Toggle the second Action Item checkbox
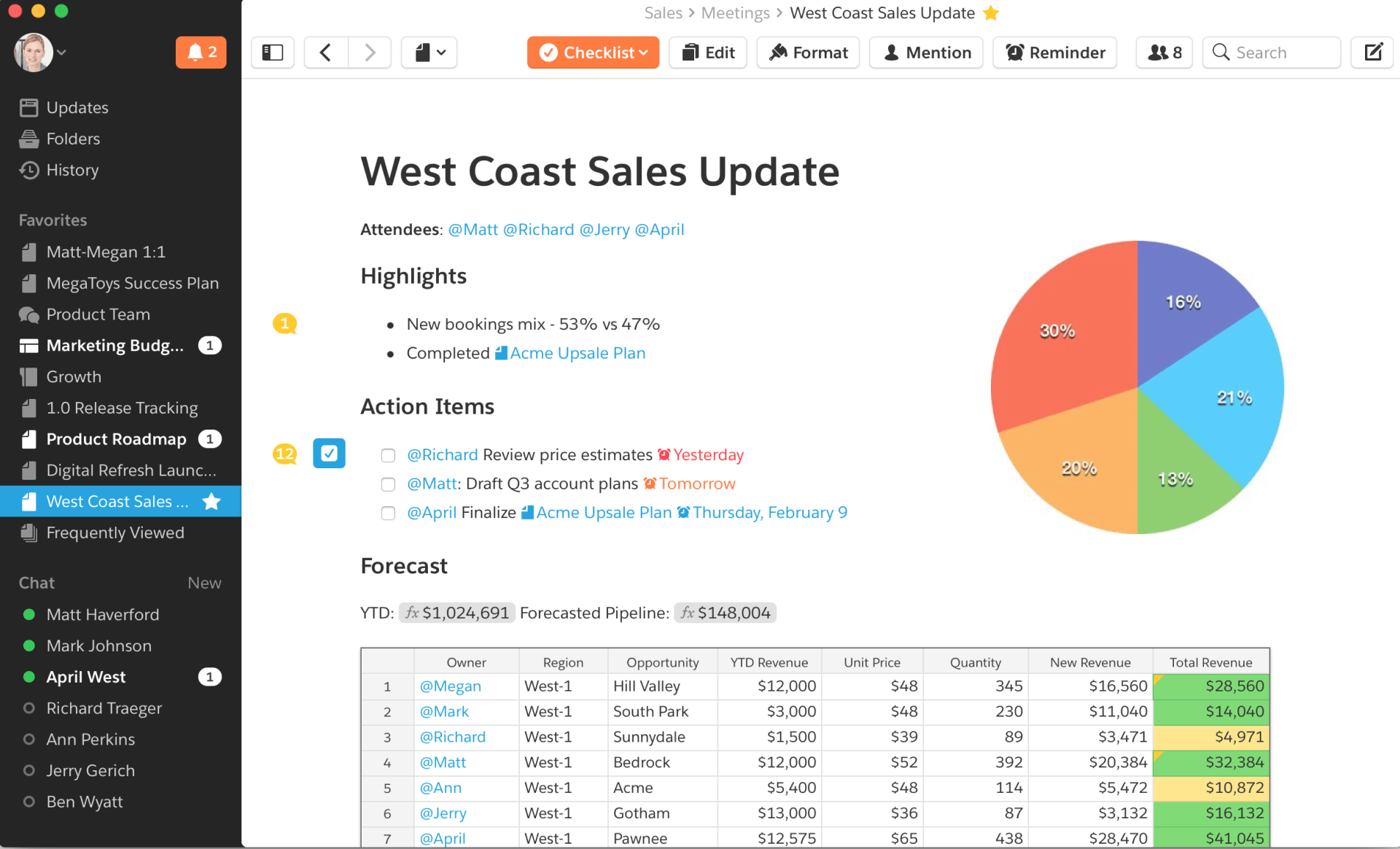 [388, 484]
